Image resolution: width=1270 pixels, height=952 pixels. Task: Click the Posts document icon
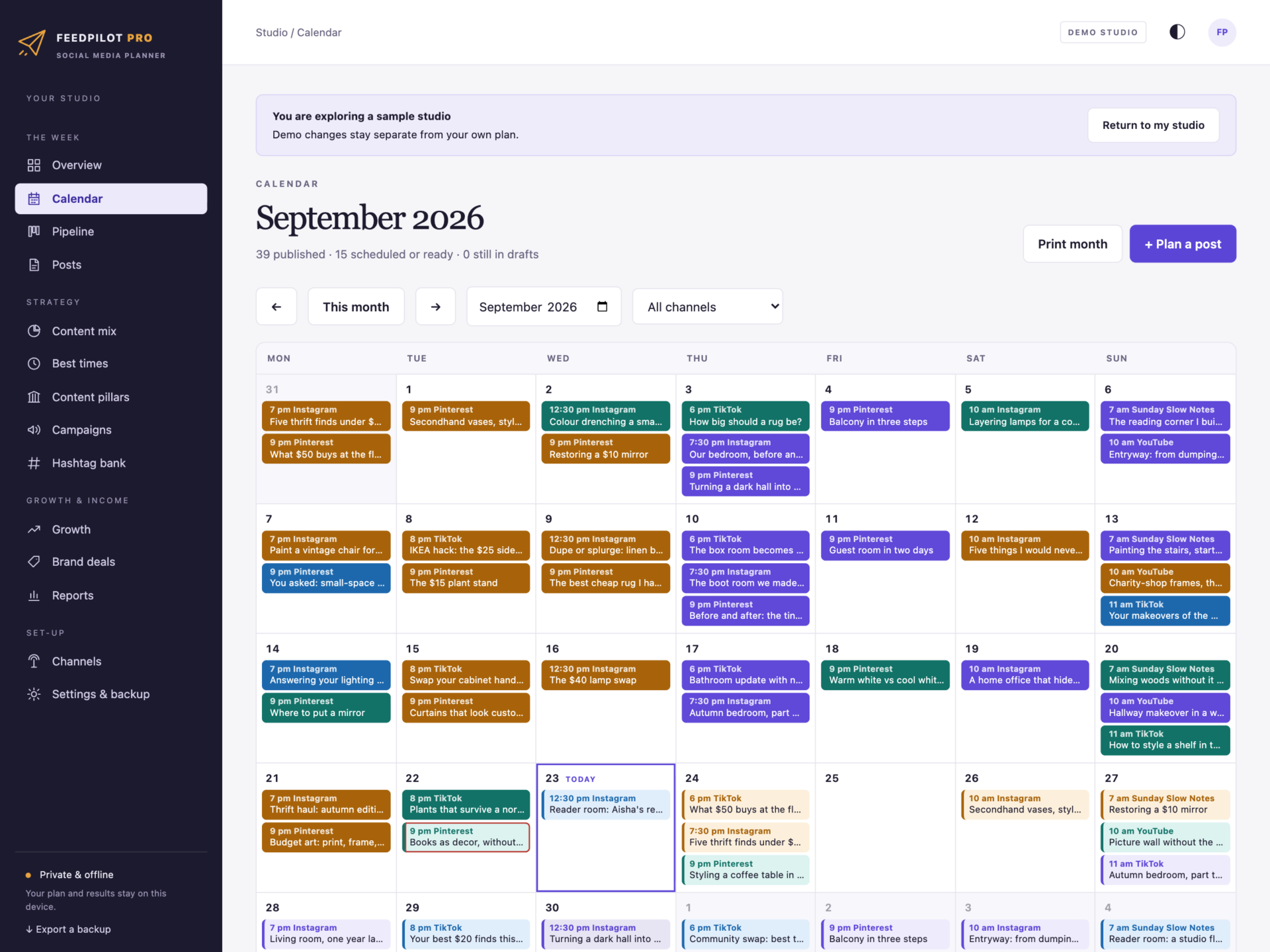pyautogui.click(x=34, y=264)
